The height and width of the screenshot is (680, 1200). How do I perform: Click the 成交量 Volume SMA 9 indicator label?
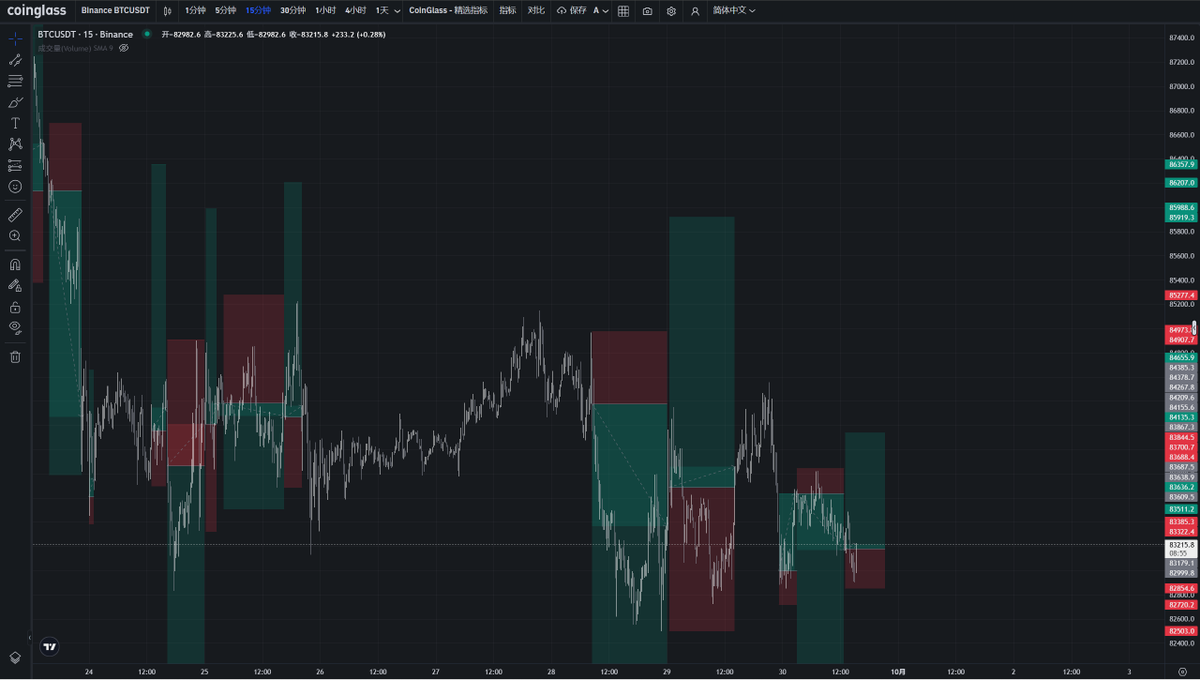tap(75, 48)
